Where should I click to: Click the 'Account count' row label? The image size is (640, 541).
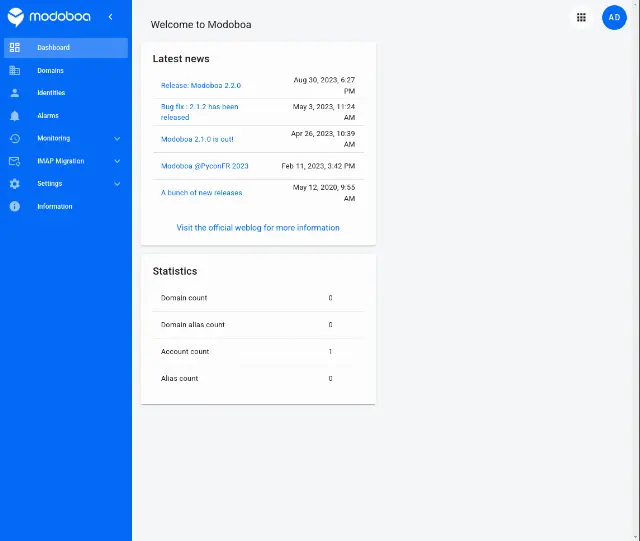click(x=185, y=352)
